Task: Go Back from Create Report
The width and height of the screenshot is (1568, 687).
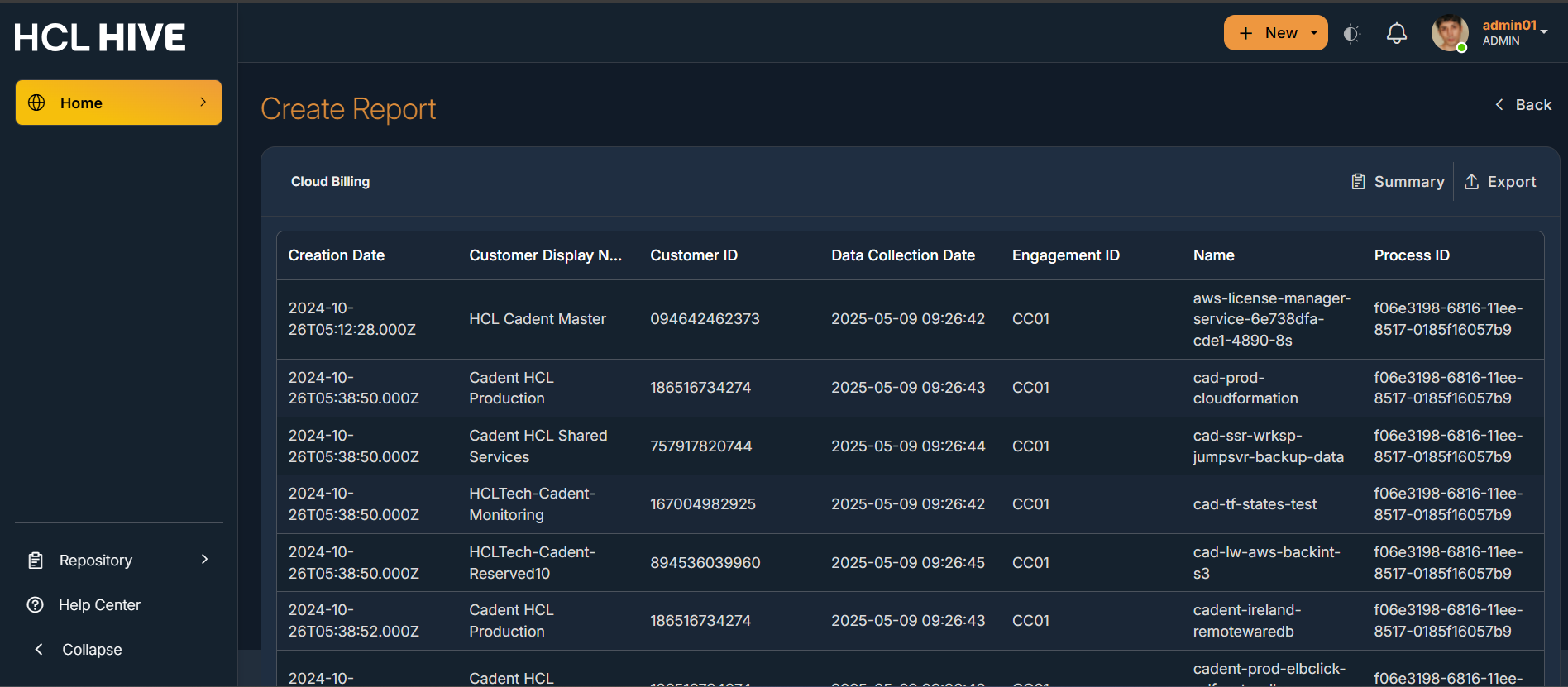Action: 1523,105
